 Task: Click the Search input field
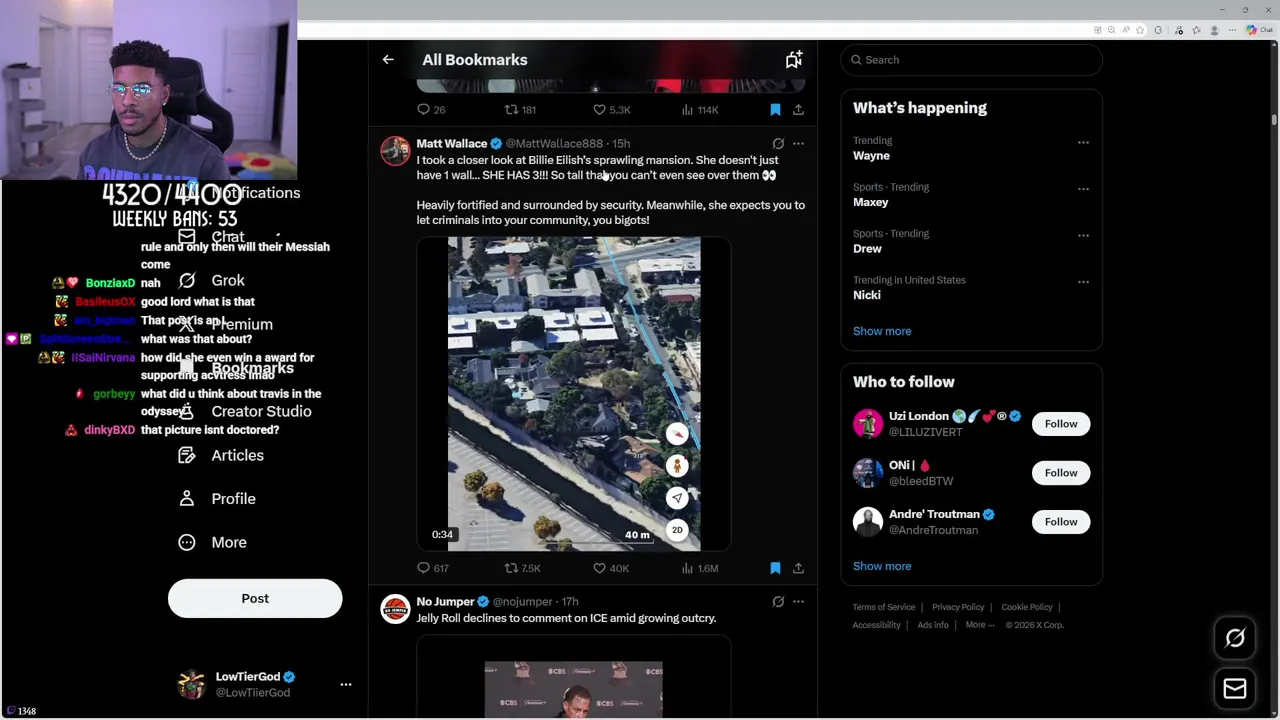[971, 60]
